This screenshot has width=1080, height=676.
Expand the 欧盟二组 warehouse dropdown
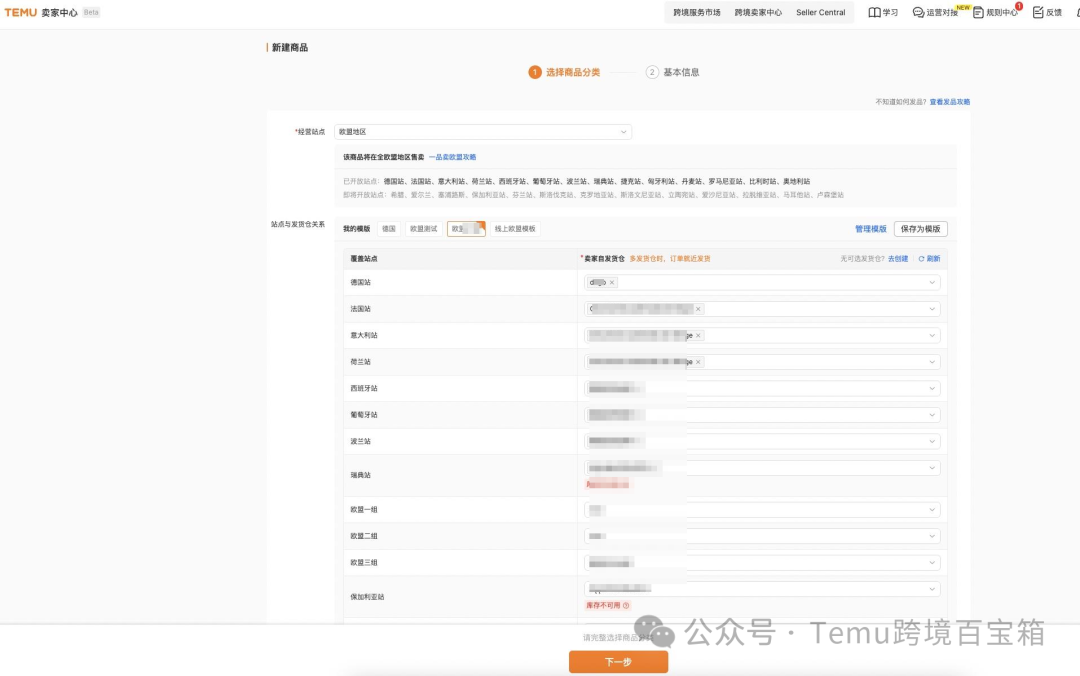[932, 536]
